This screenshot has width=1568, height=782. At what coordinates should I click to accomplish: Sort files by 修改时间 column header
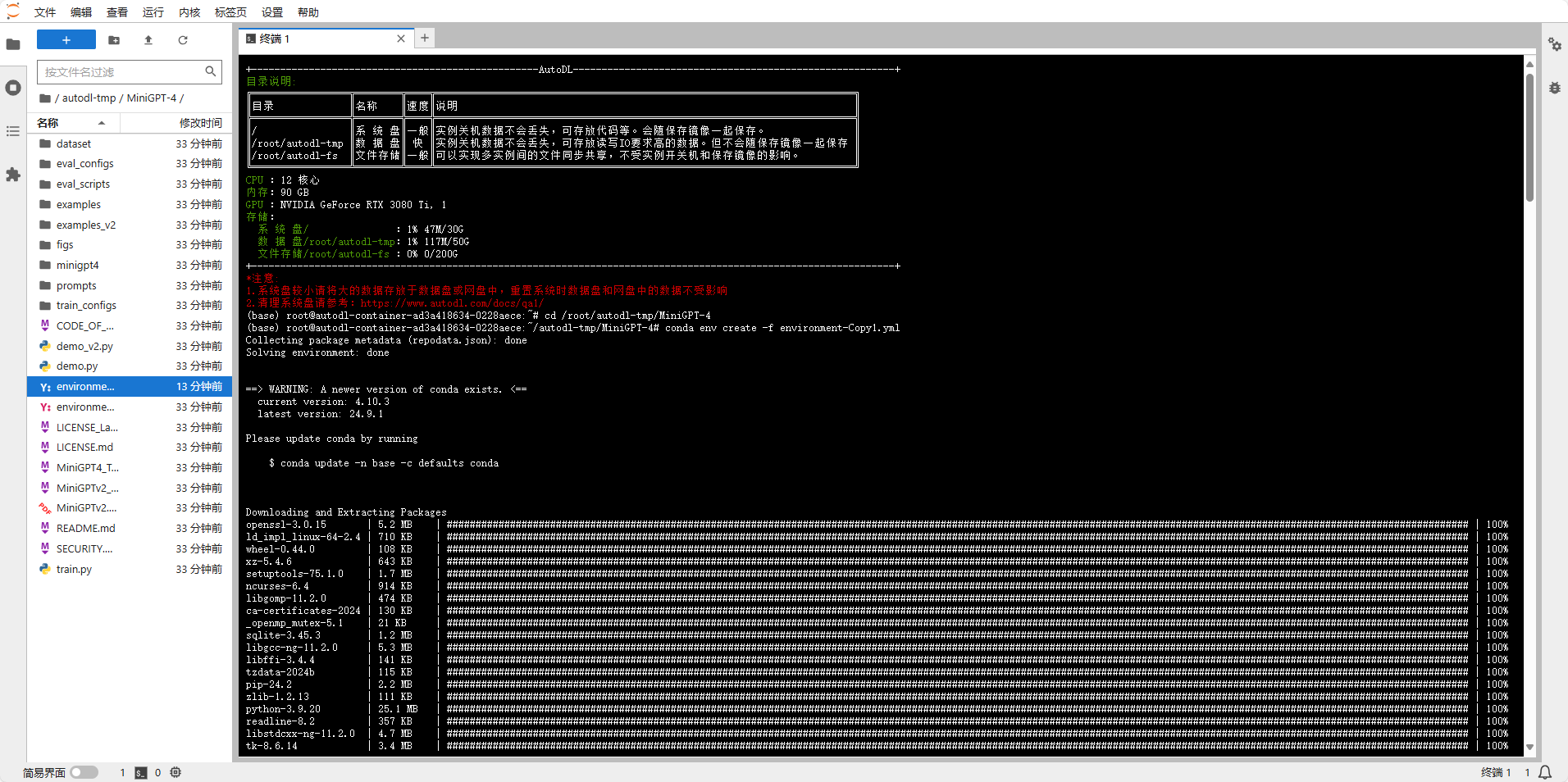[x=175, y=123]
